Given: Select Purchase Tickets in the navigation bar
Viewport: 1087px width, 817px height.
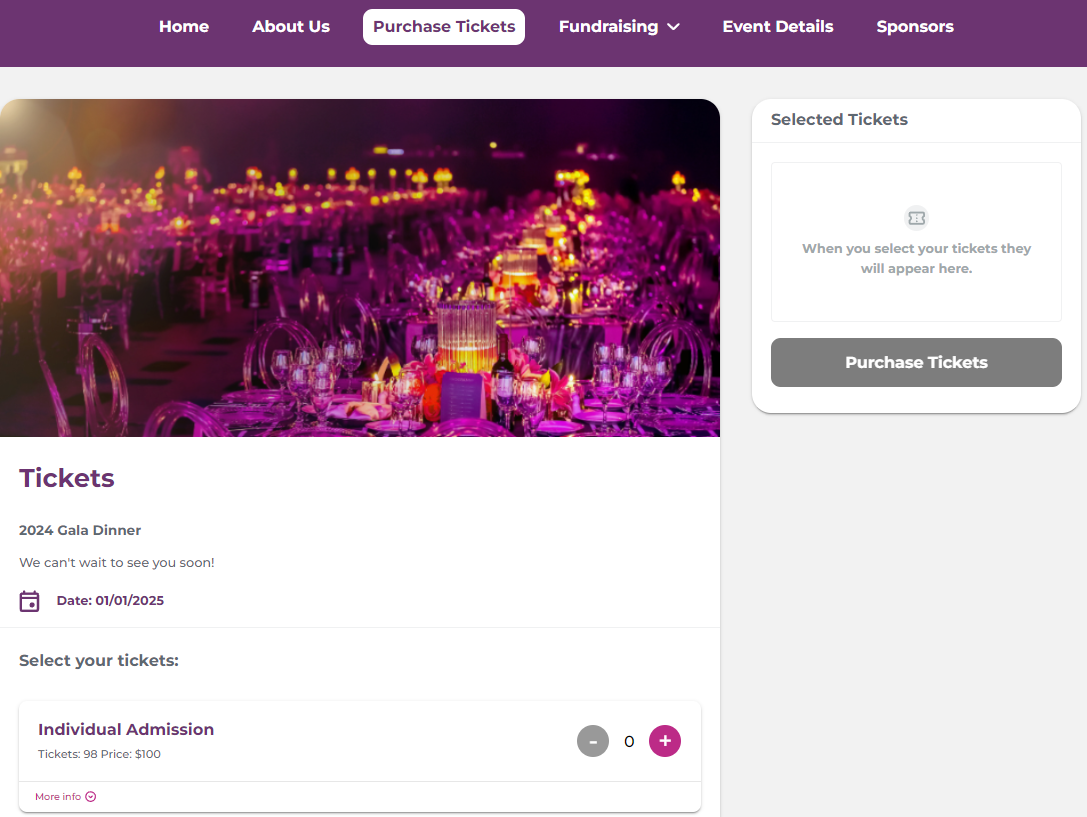Looking at the screenshot, I should tap(443, 27).
